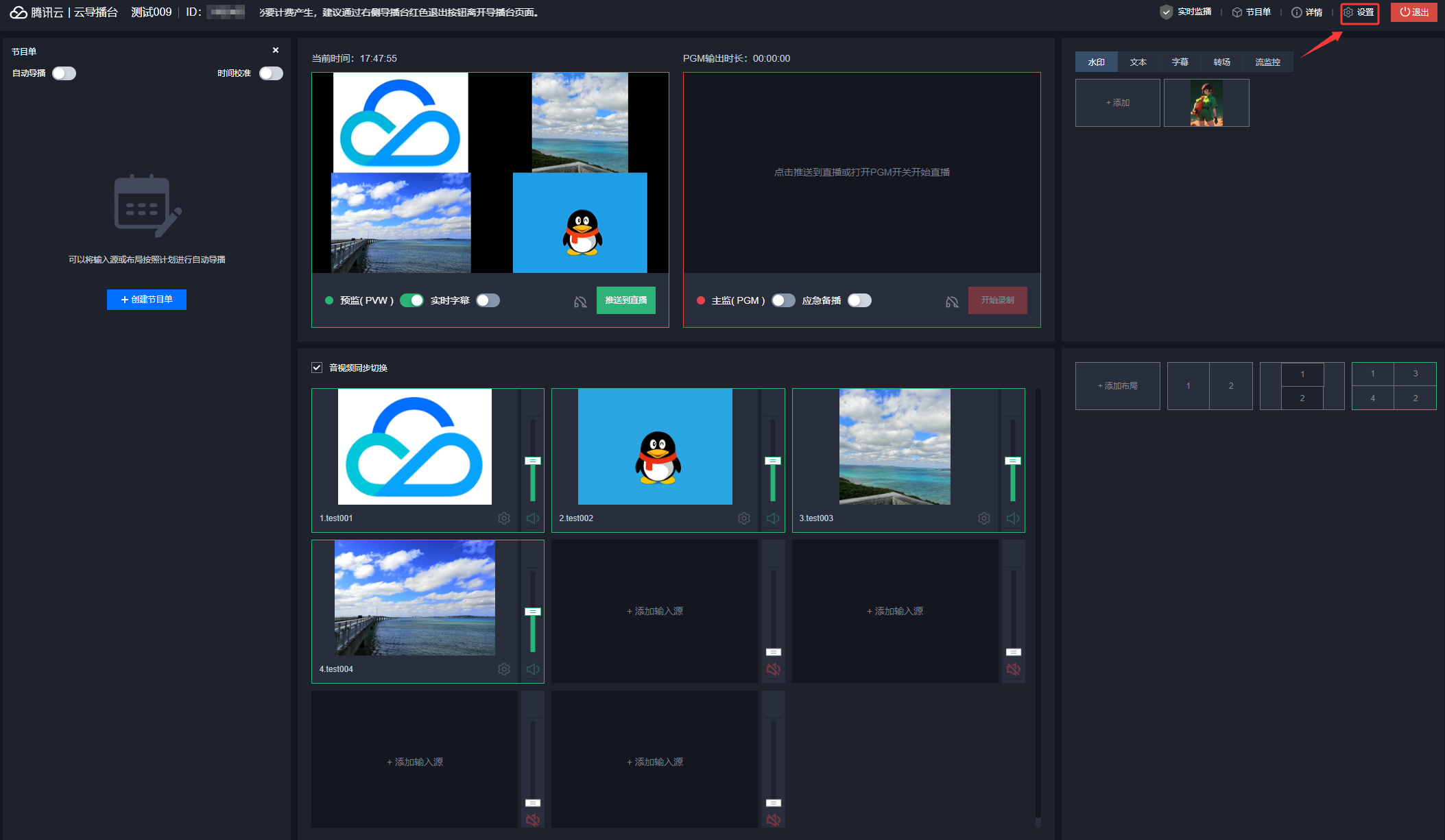
Task: Enable the PGM main monitor switch
Action: tap(783, 300)
